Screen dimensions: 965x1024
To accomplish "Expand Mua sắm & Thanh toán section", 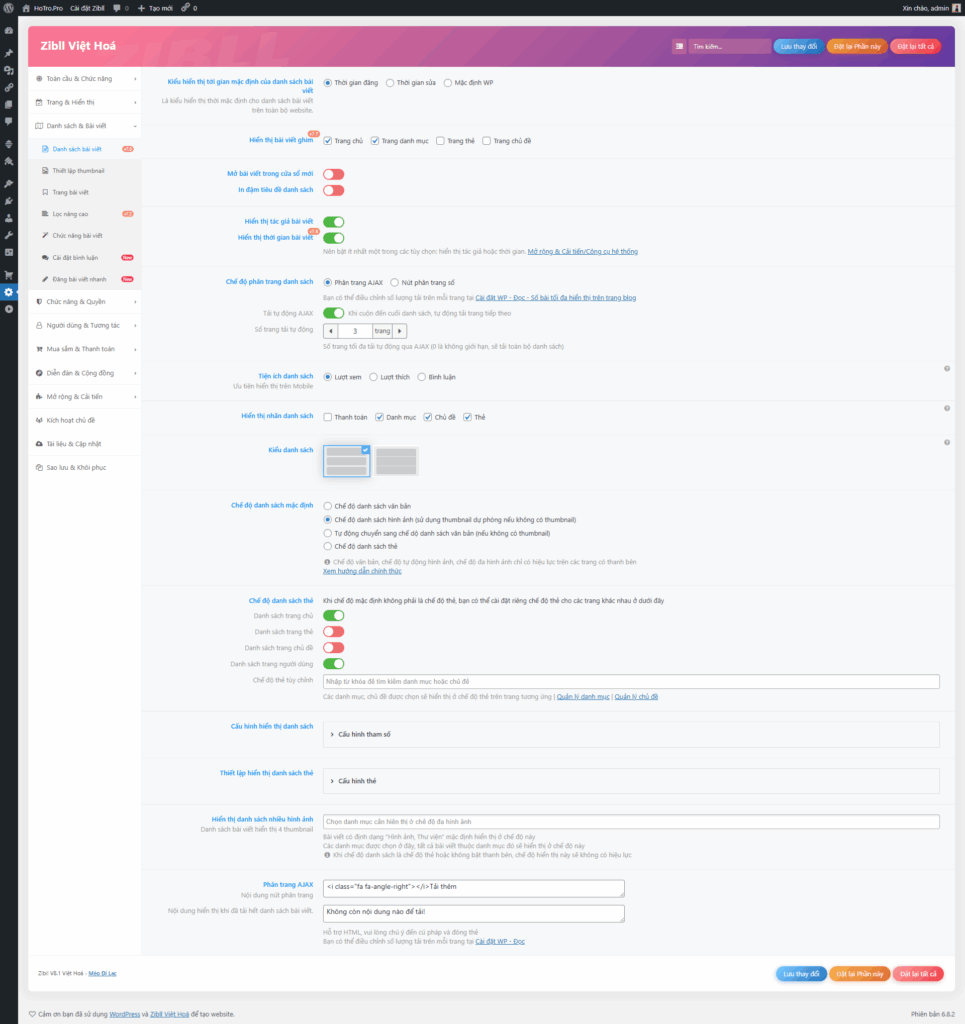I will point(85,349).
